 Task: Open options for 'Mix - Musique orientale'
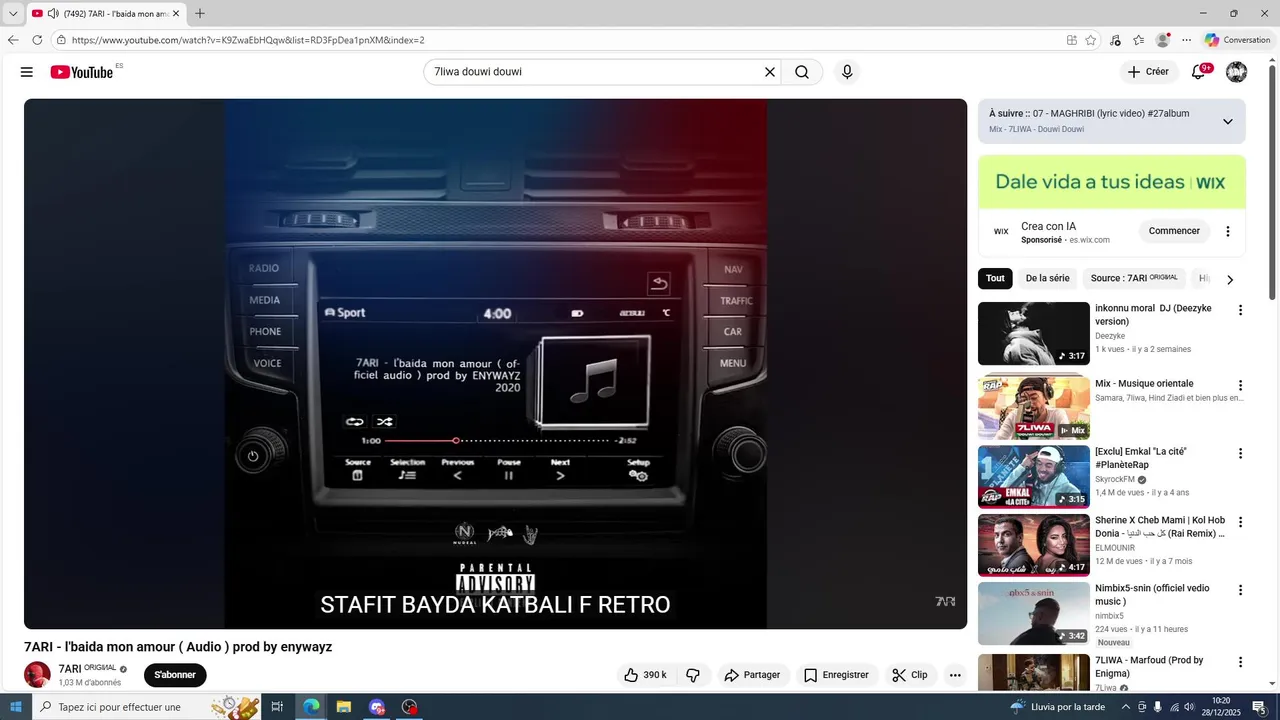tap(1240, 385)
